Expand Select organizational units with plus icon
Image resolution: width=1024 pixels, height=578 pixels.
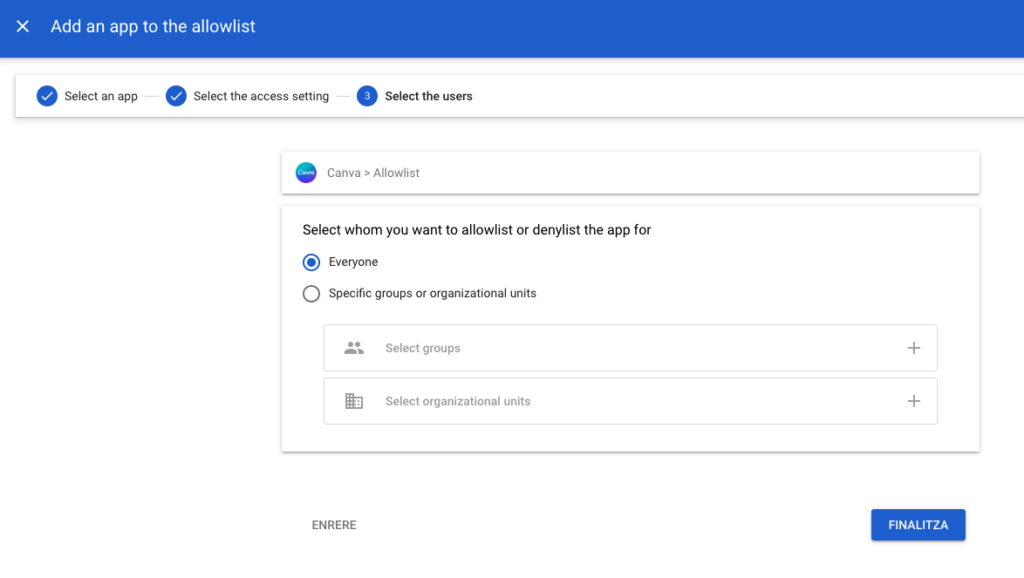point(913,401)
